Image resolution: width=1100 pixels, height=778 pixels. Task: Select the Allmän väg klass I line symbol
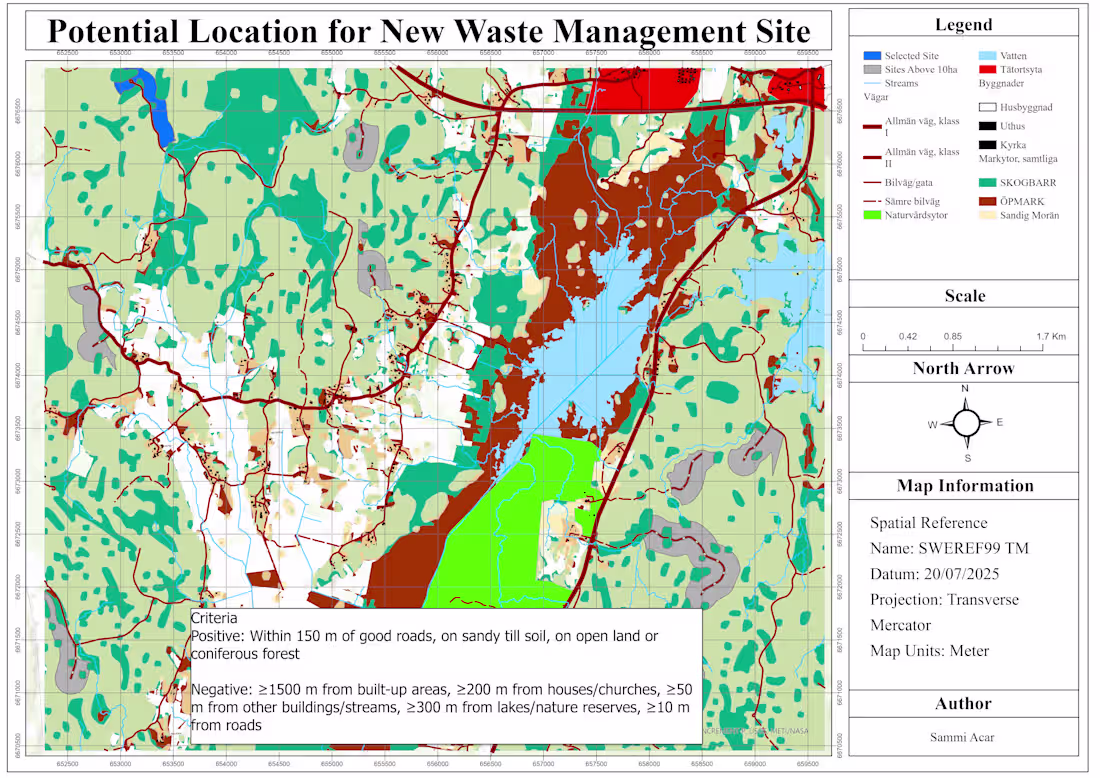[x=872, y=127]
